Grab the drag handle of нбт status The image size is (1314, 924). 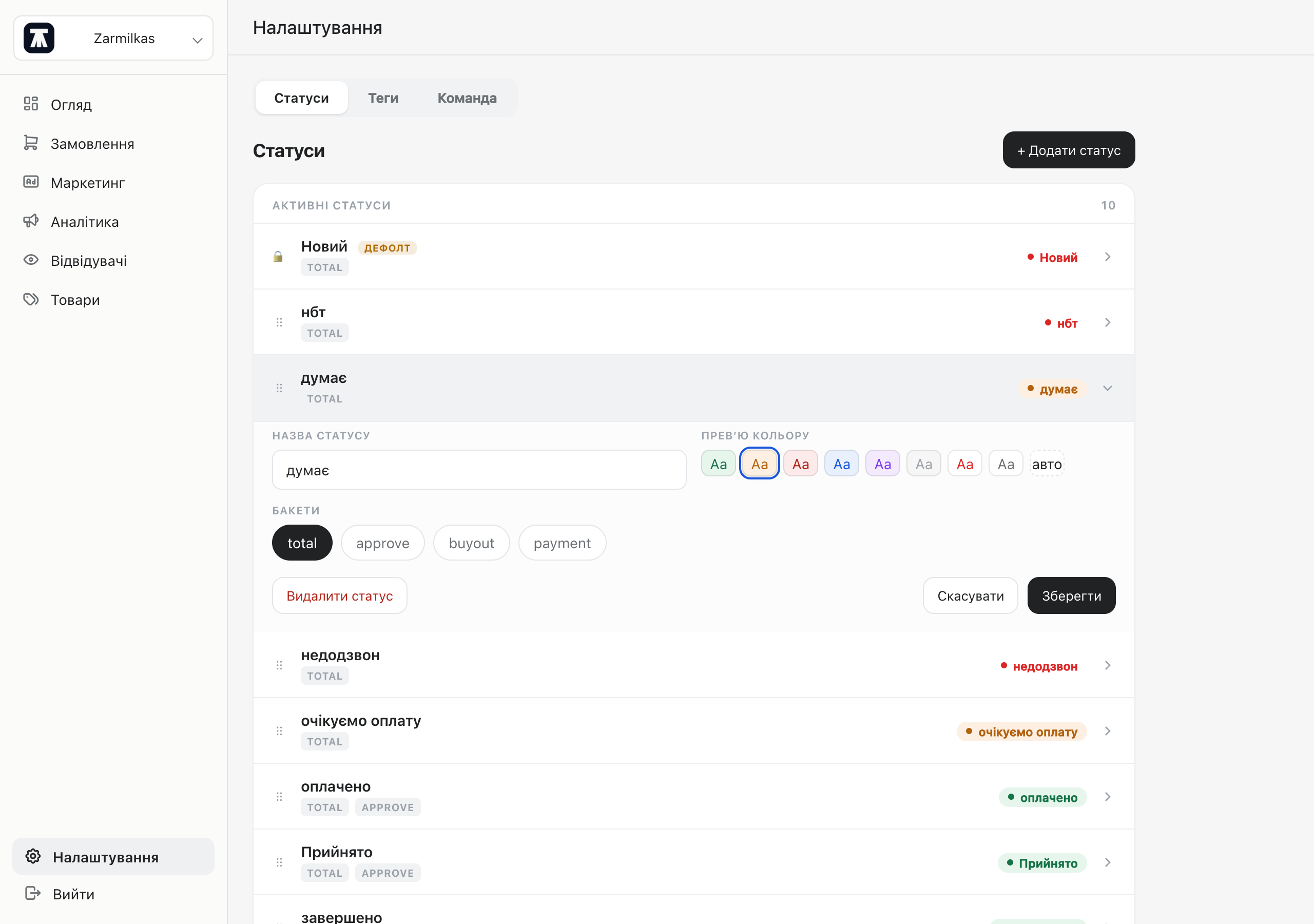pyautogui.click(x=279, y=322)
